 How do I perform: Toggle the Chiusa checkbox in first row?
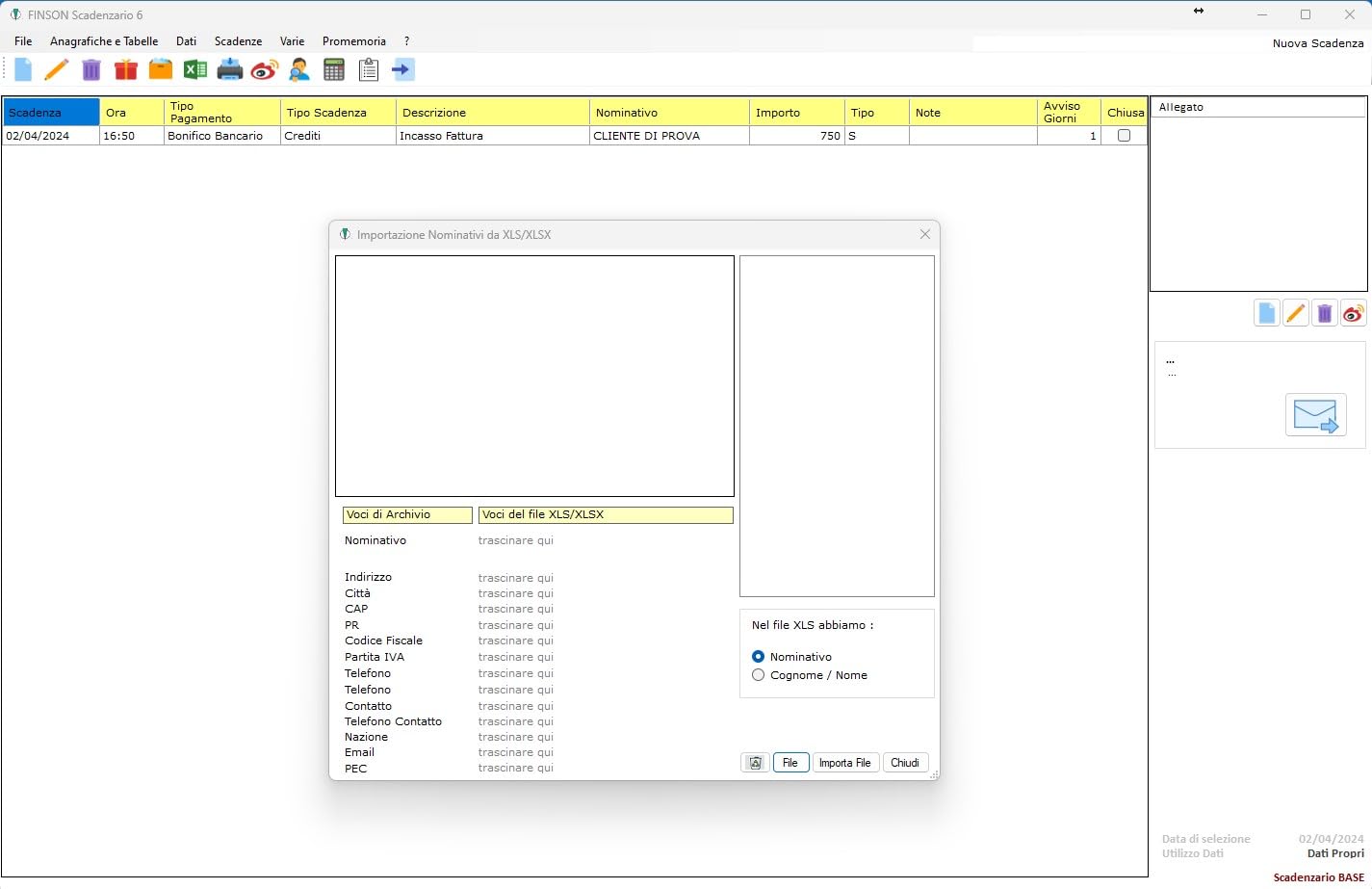pos(1124,136)
